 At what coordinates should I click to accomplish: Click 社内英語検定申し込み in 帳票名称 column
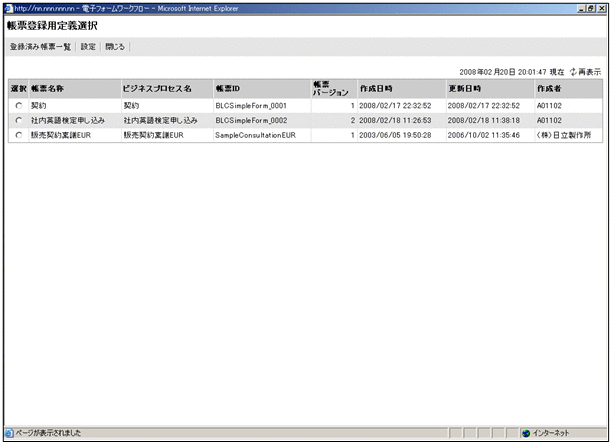[68, 120]
